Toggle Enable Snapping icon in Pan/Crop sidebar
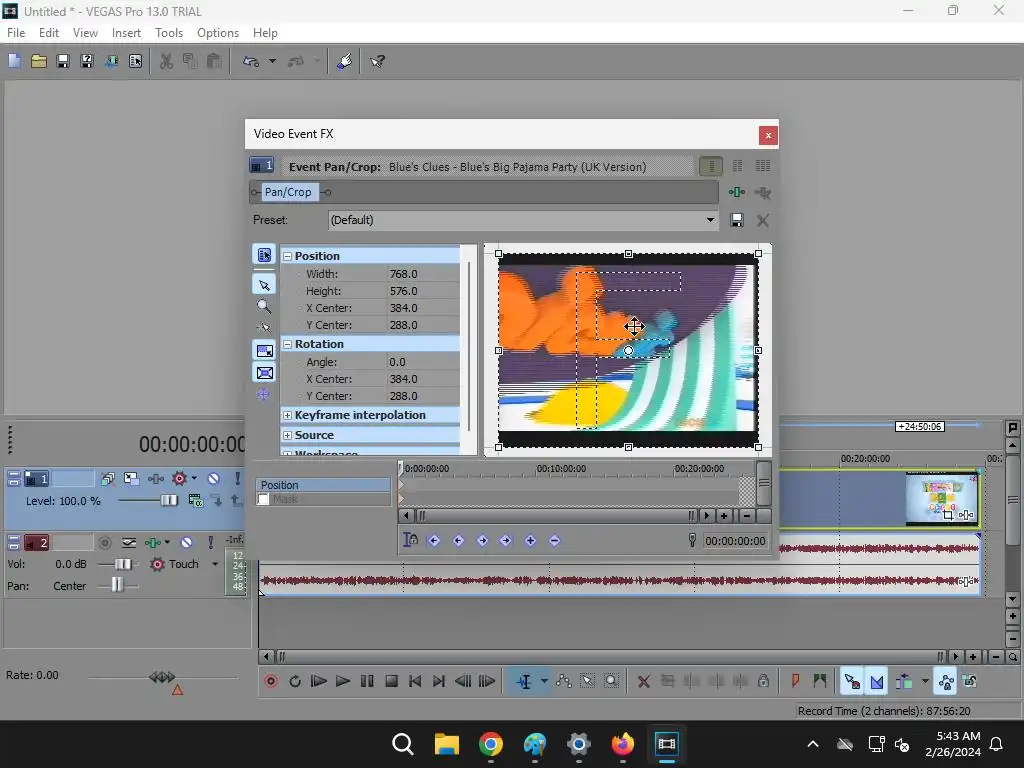 (264, 327)
